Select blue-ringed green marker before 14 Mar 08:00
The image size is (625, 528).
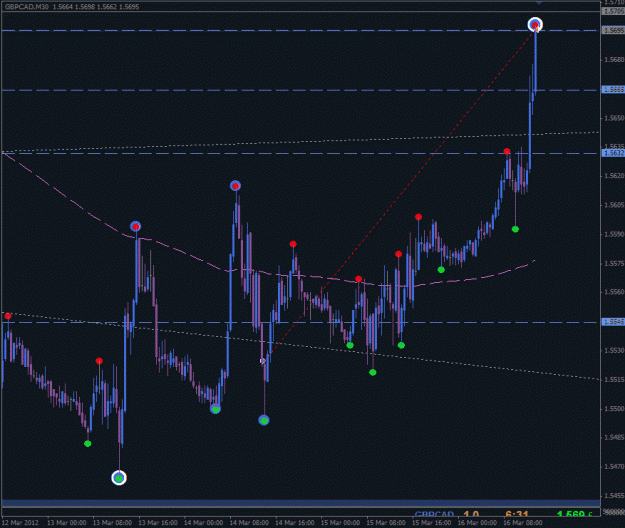pyautogui.click(x=215, y=409)
